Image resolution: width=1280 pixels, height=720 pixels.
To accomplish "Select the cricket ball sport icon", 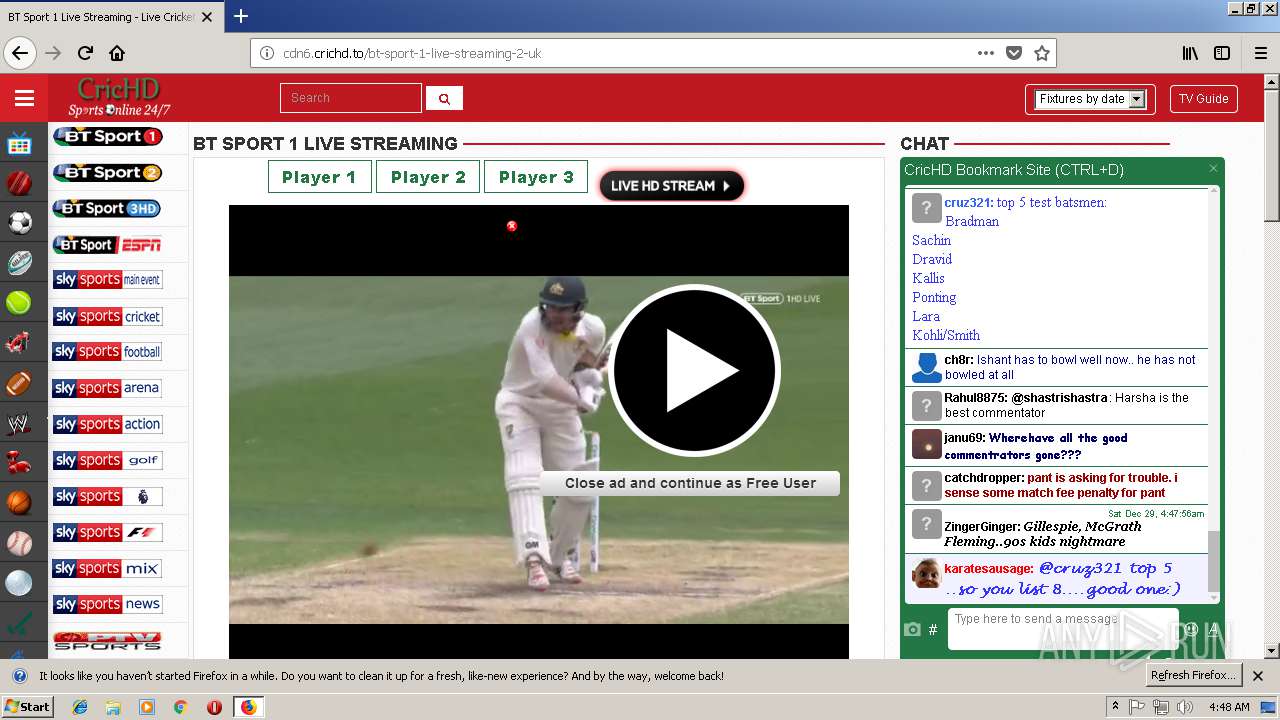I will tap(19, 184).
